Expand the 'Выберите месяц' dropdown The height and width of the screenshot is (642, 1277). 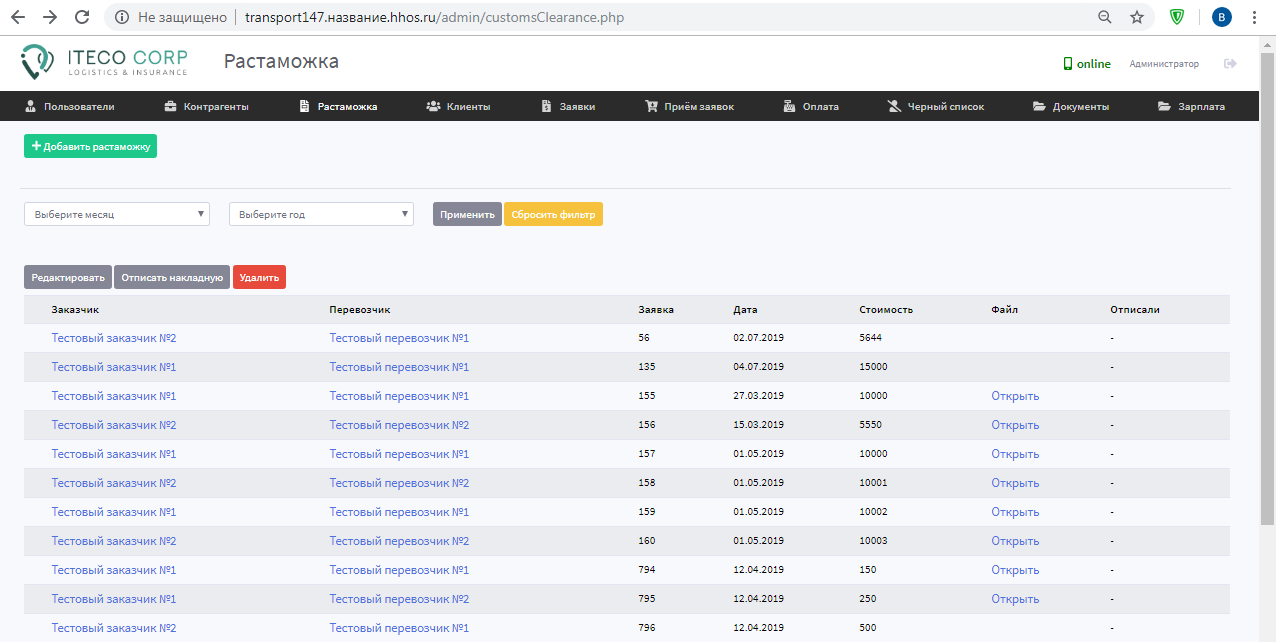[x=117, y=214]
